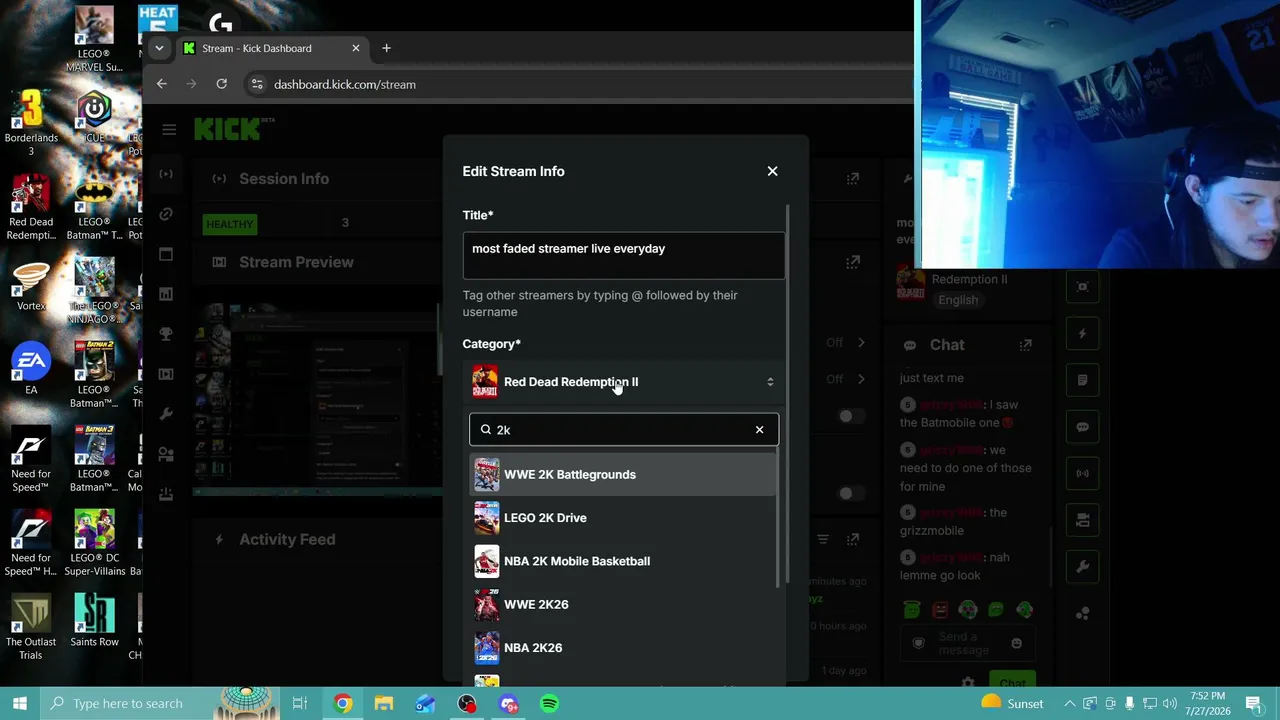Choose NBA 2K Mobile Basketball category
The height and width of the screenshot is (720, 1280).
[x=624, y=561]
